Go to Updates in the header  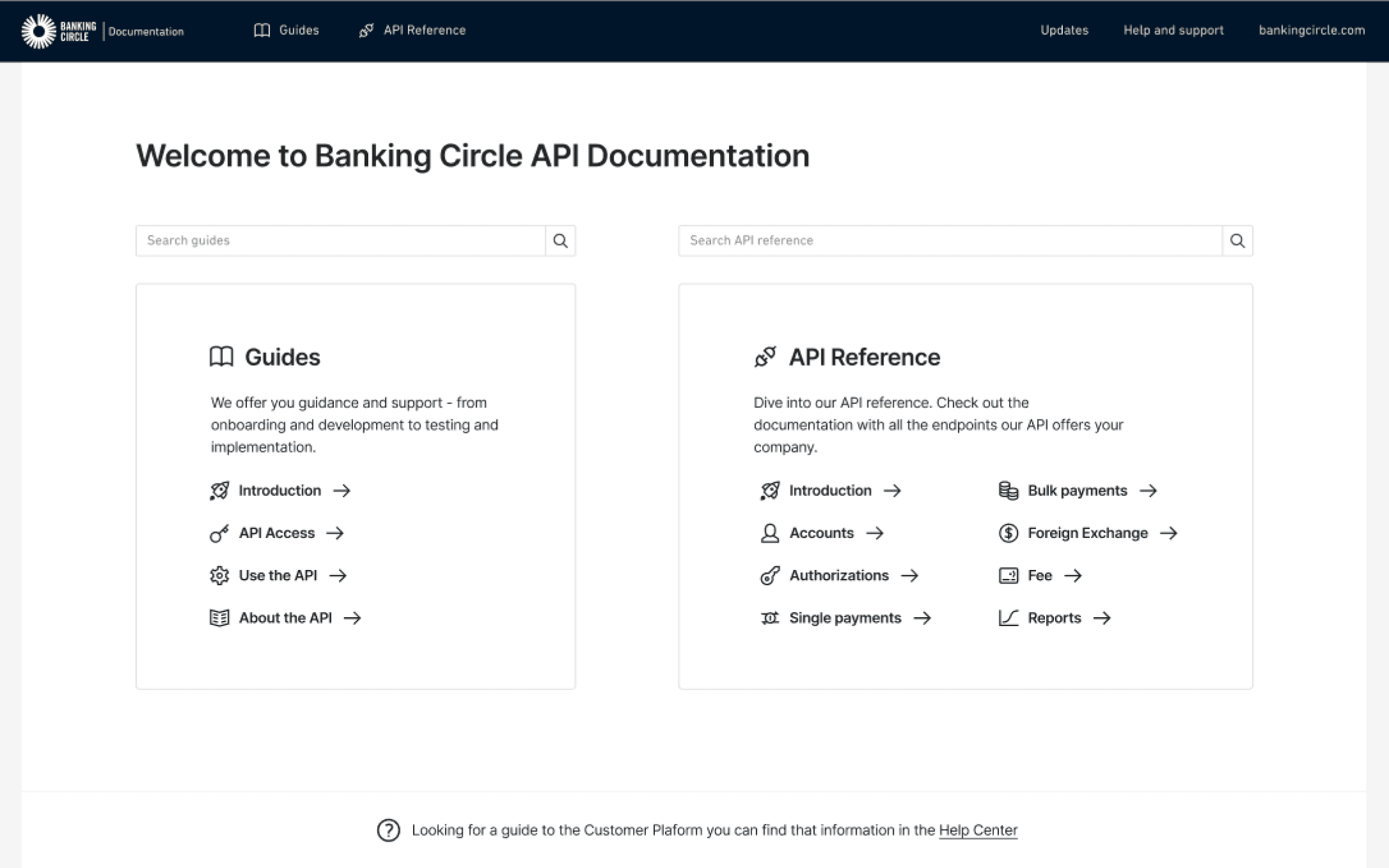(x=1064, y=30)
